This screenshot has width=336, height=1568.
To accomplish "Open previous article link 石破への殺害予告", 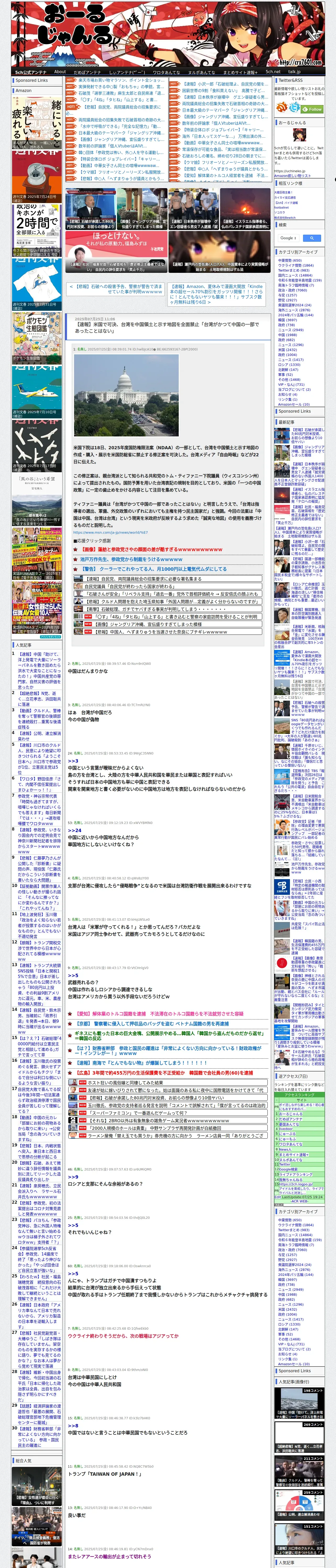I will pos(116,289).
